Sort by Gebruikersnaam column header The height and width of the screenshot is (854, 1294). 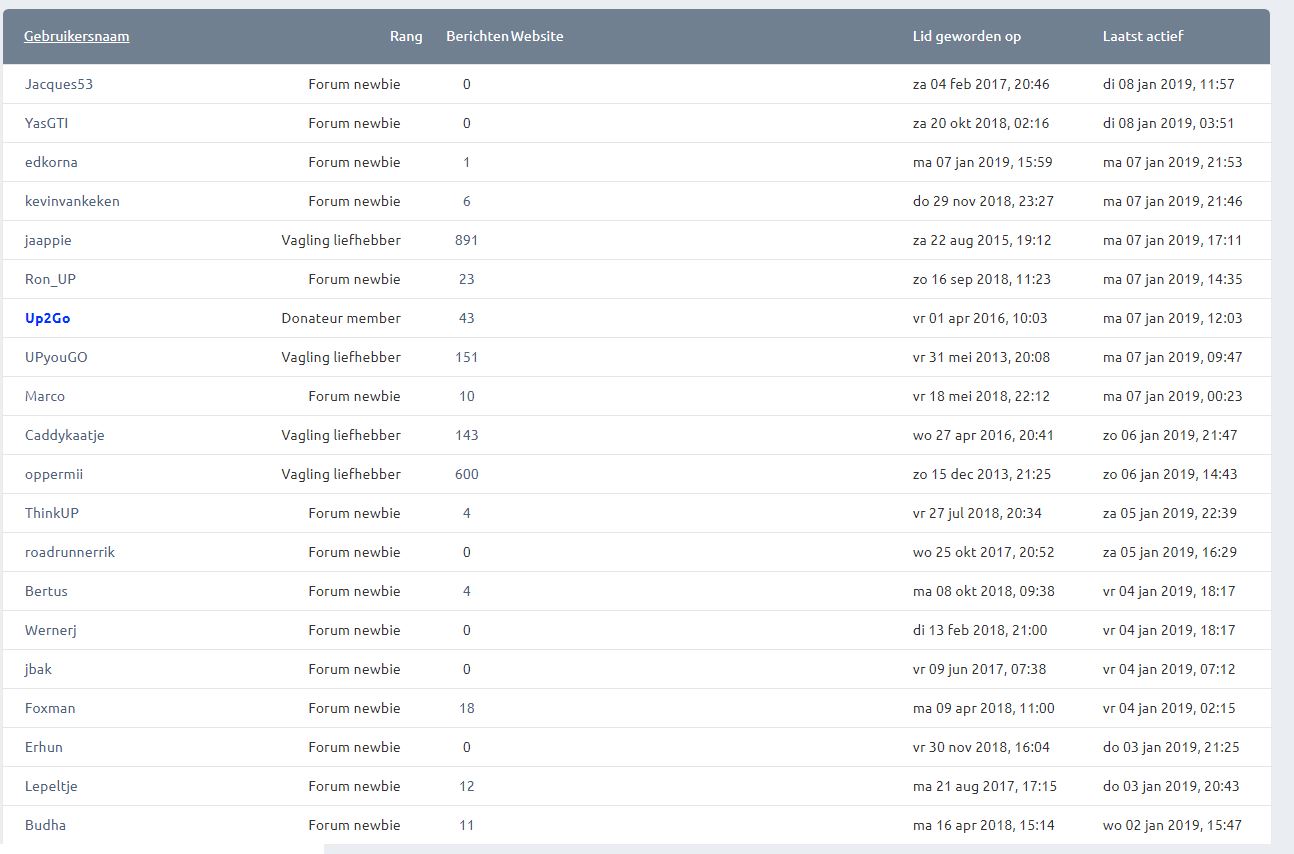click(x=77, y=36)
